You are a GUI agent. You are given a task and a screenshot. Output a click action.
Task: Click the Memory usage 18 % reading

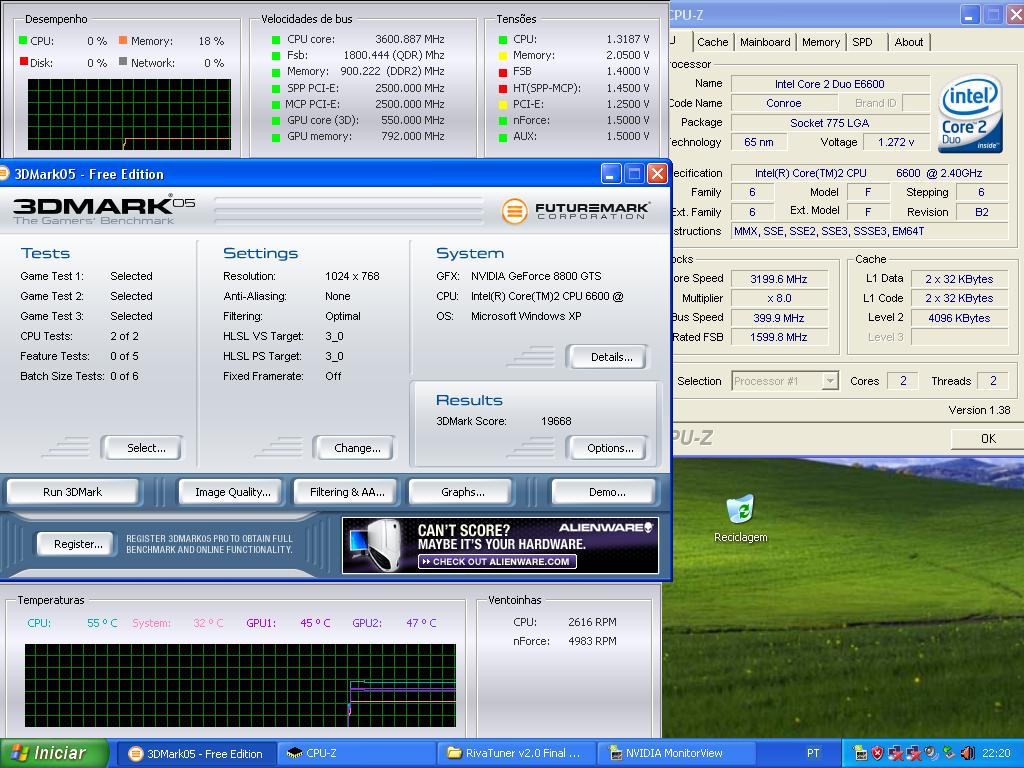click(x=211, y=41)
